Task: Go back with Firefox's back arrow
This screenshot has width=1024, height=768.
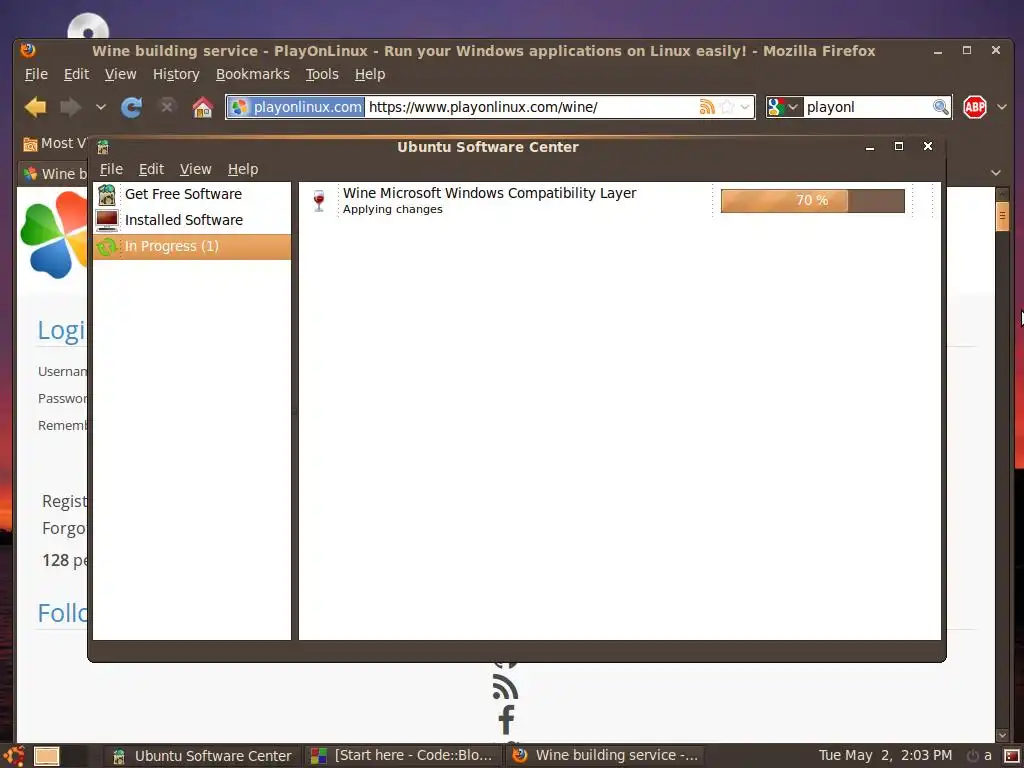Action: pos(35,107)
